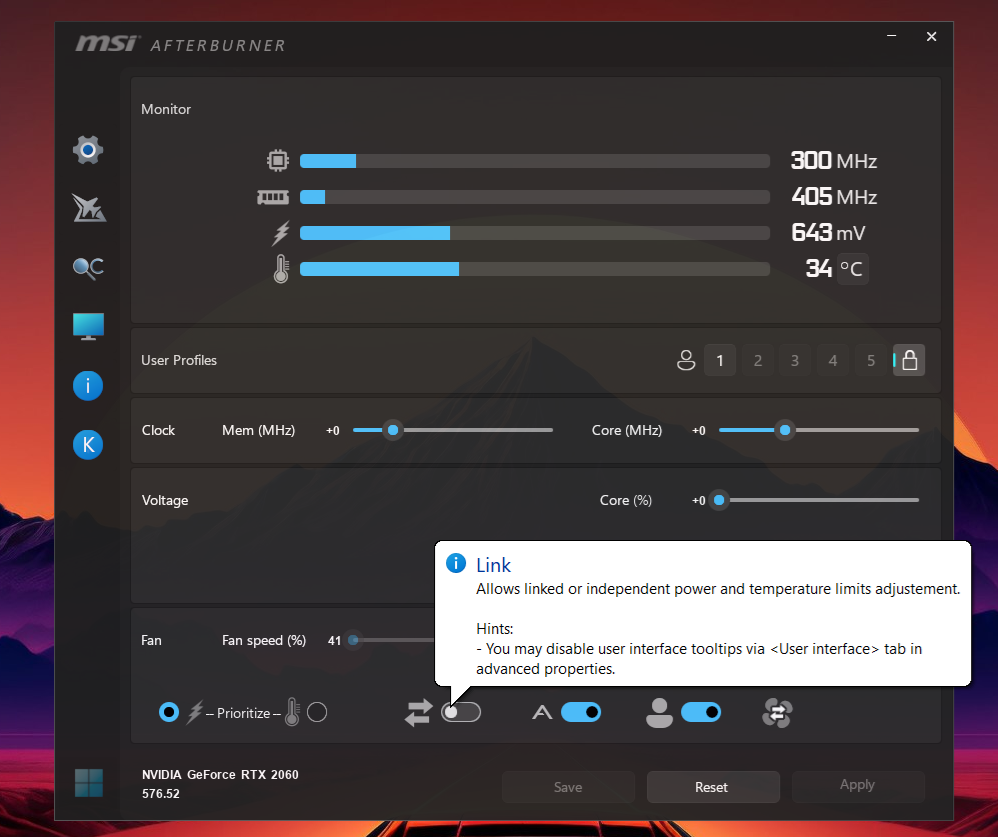Click the fan sync icon

pyautogui.click(x=777, y=713)
